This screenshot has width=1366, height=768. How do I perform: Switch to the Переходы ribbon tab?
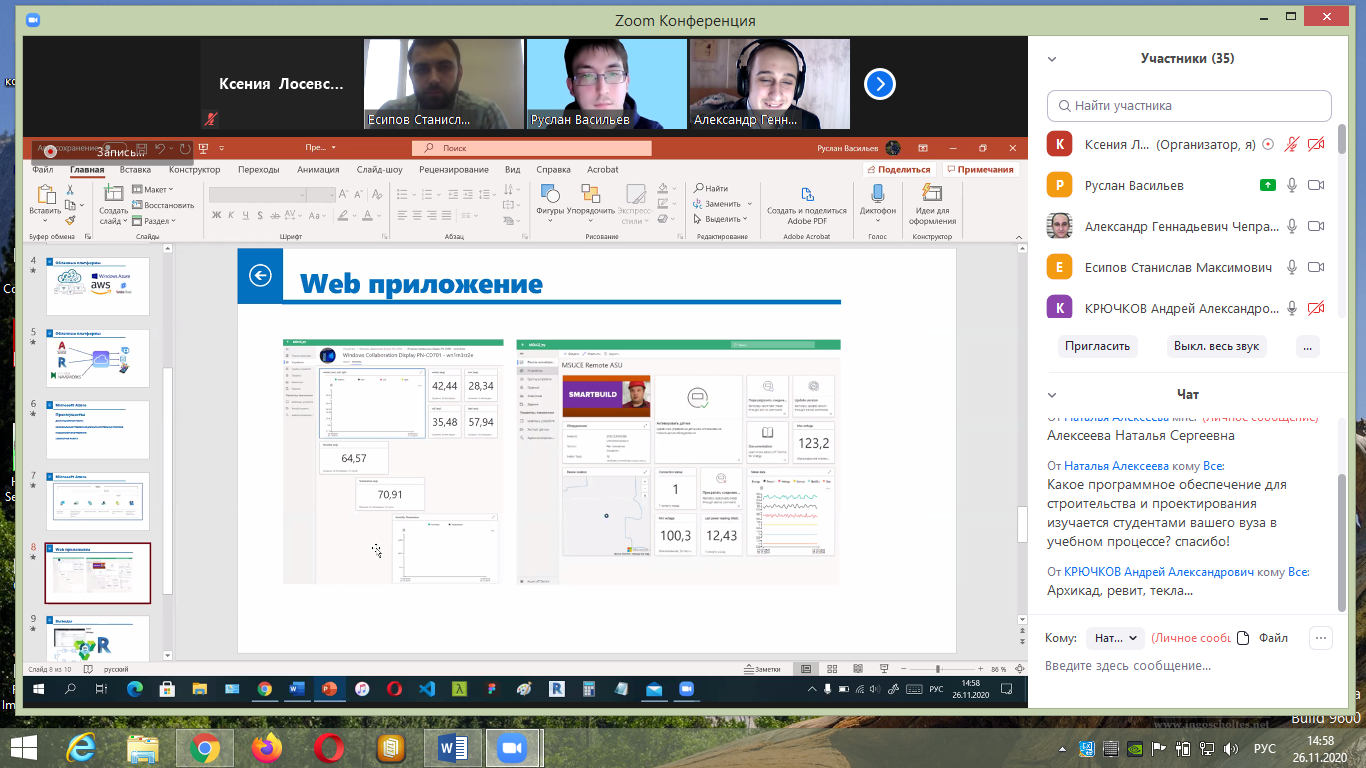(259, 170)
